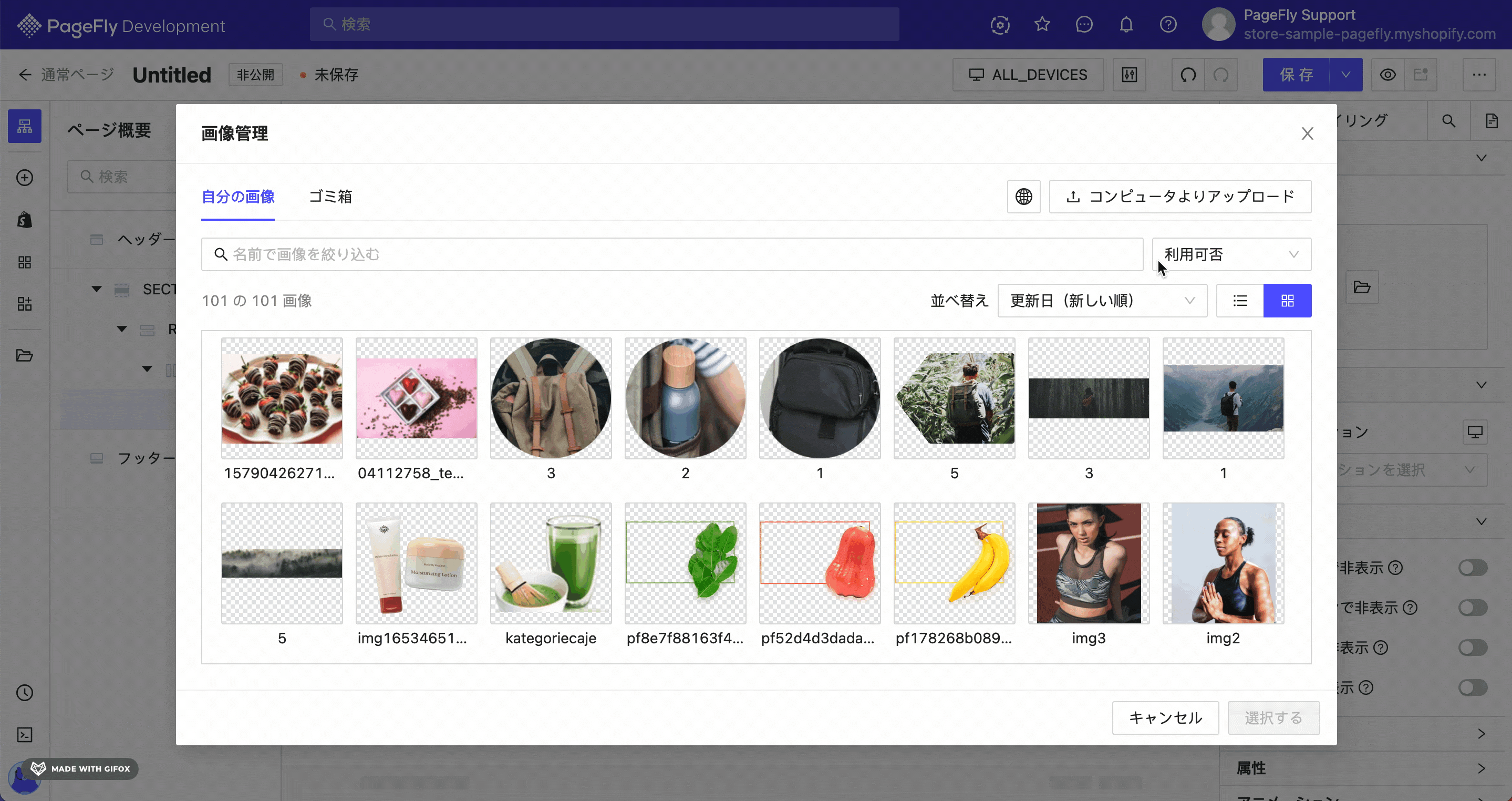The height and width of the screenshot is (801, 1512).
Task: Click the 通常ページ back link
Action: [77, 75]
